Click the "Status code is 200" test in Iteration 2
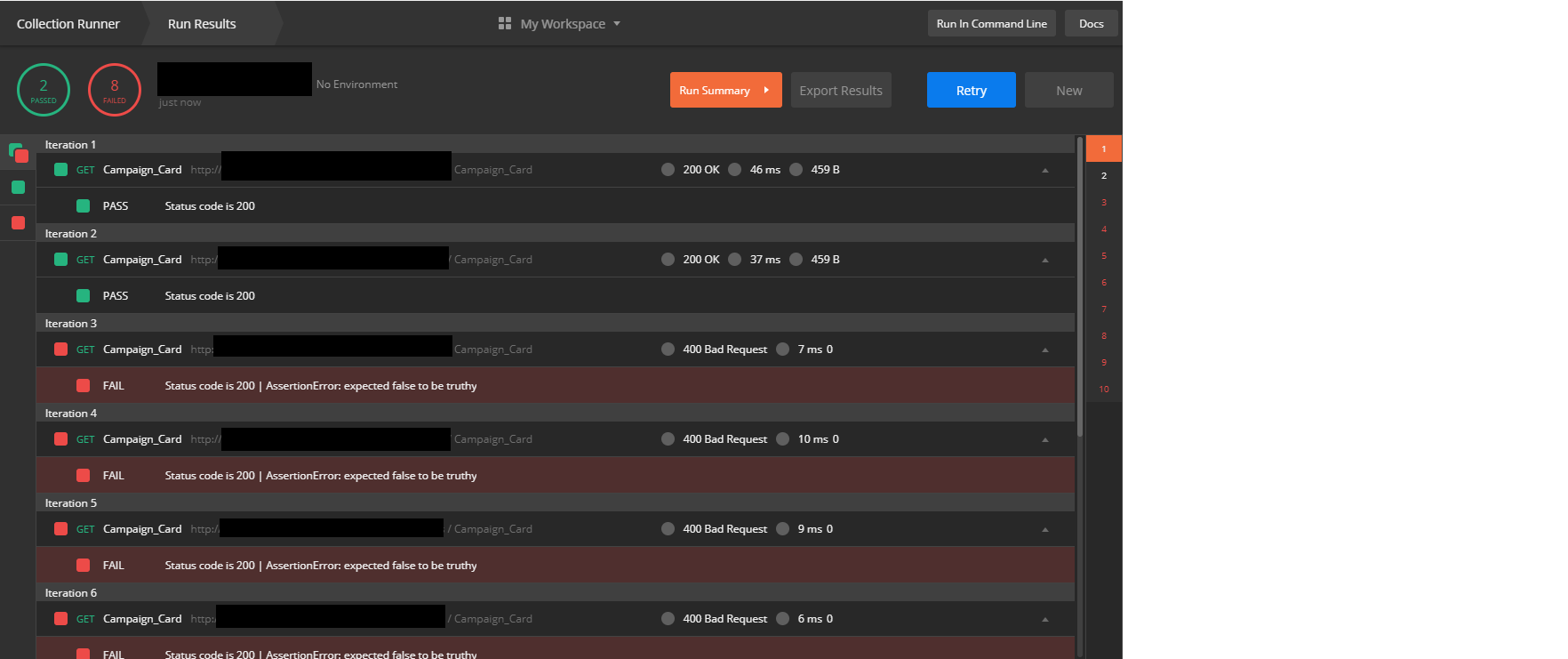This screenshot has height=659, width=1568. click(x=210, y=295)
